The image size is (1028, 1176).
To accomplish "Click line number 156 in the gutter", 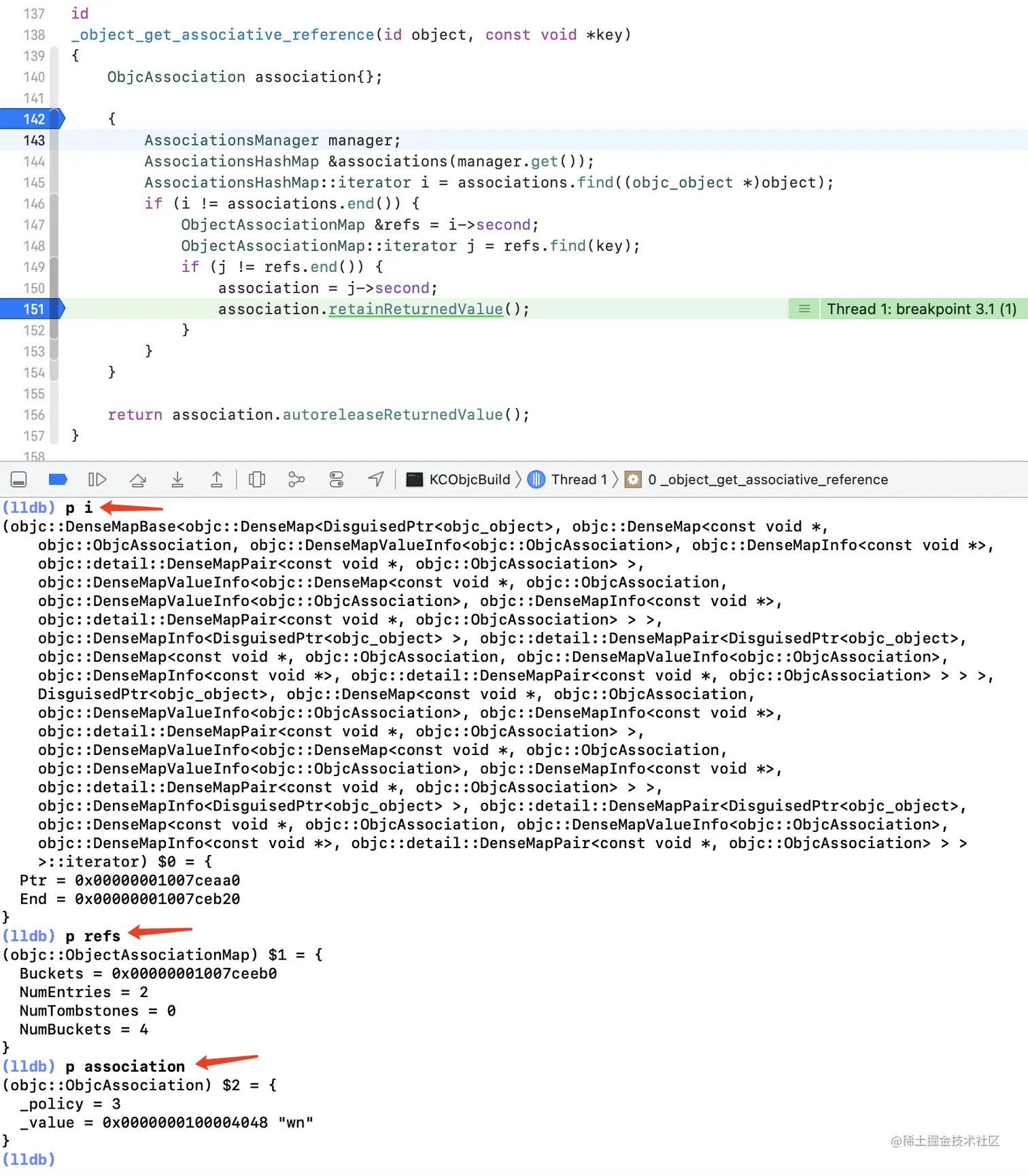I will coord(34,415).
